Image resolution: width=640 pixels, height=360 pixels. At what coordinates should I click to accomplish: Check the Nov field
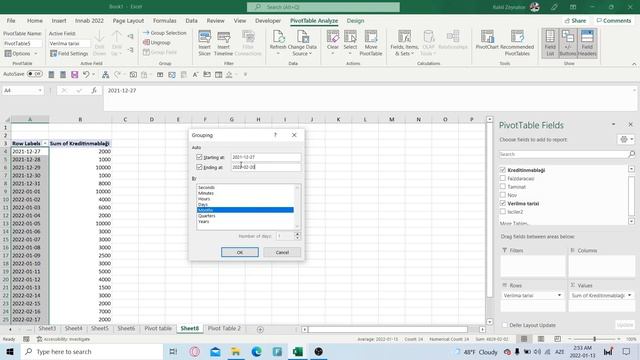coord(503,195)
